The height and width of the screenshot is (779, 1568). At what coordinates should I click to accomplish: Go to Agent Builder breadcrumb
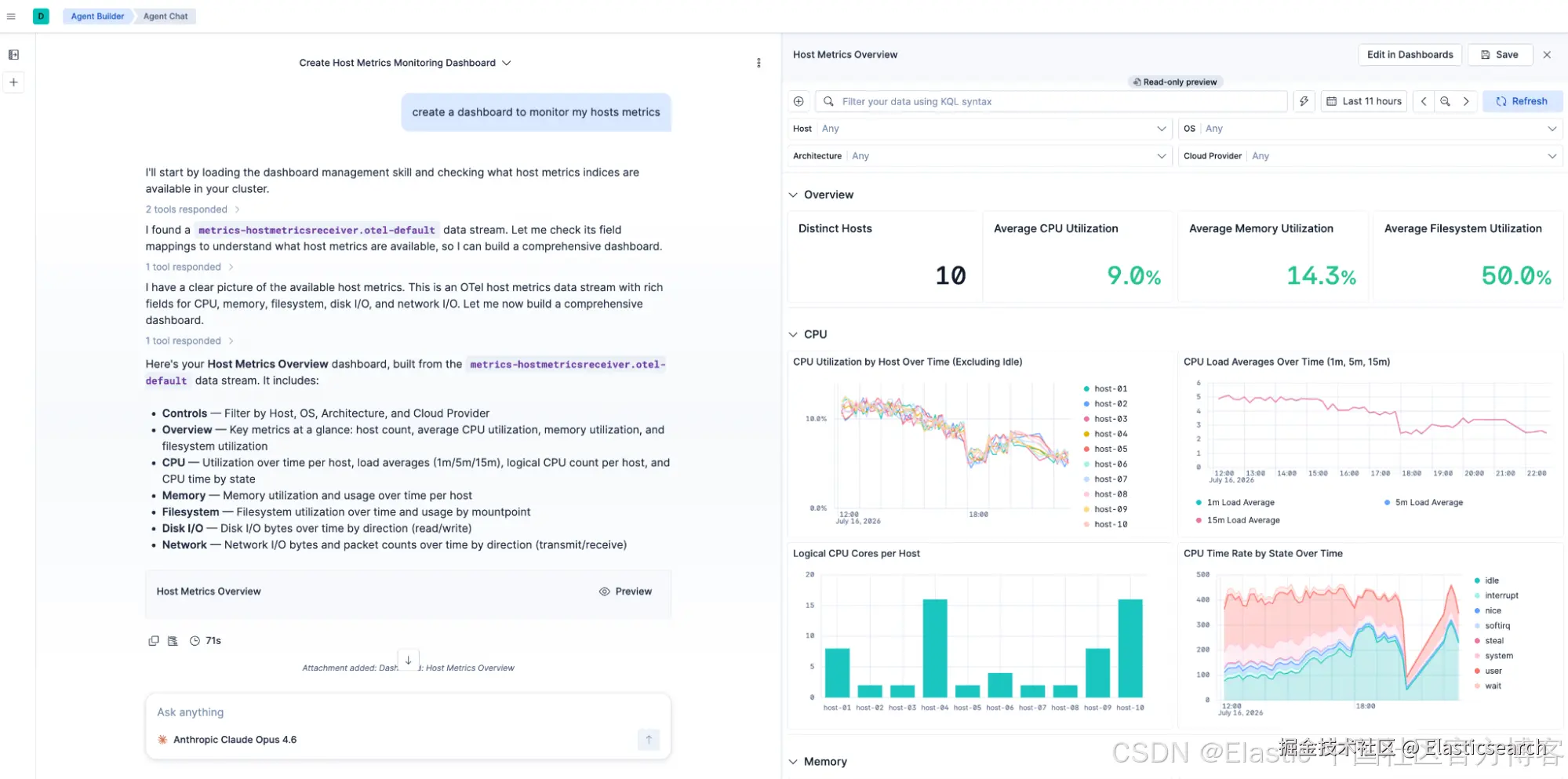click(97, 16)
